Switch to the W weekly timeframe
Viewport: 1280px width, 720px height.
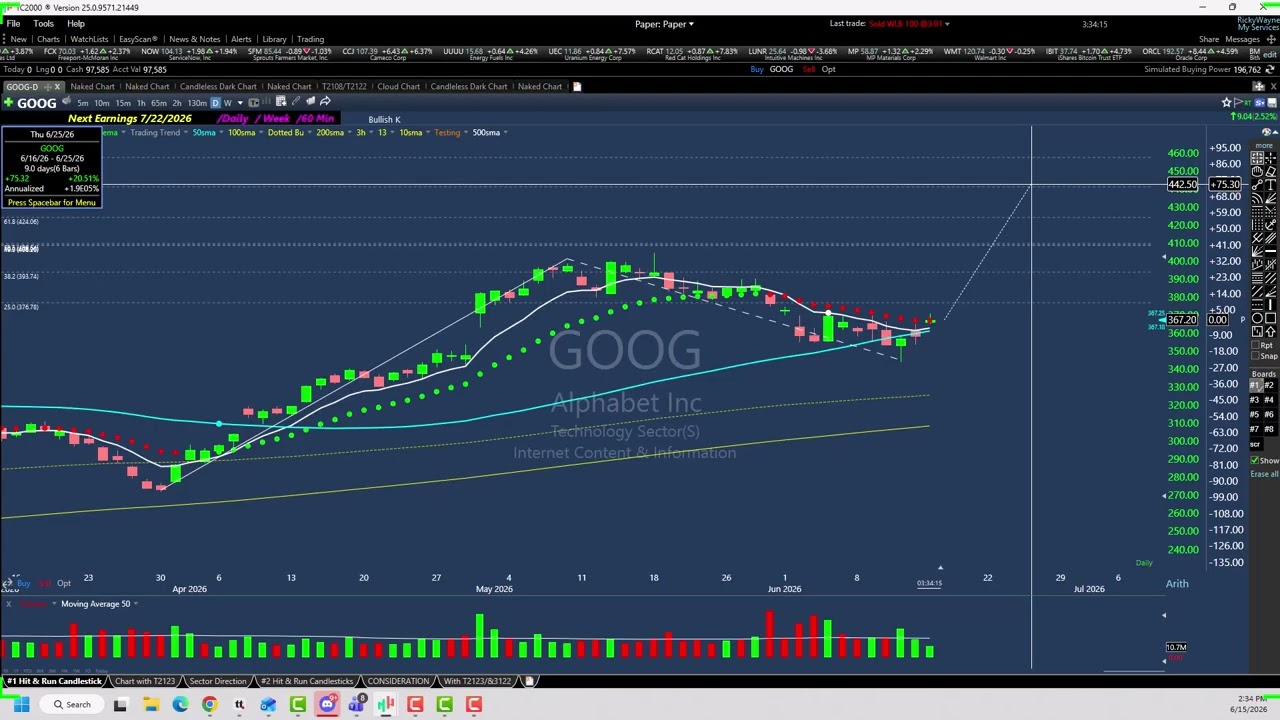tap(228, 102)
